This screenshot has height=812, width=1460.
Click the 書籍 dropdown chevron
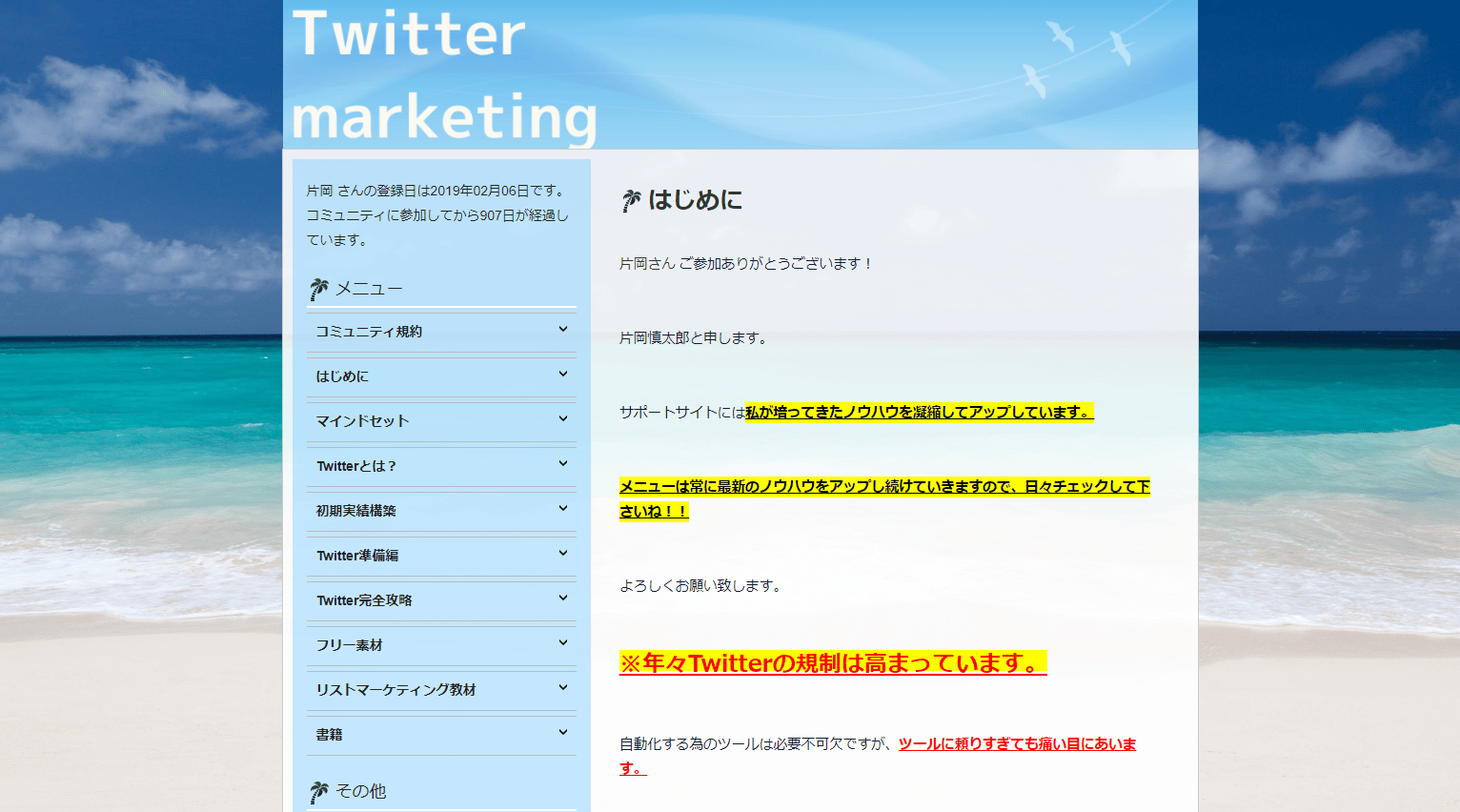pyautogui.click(x=563, y=733)
